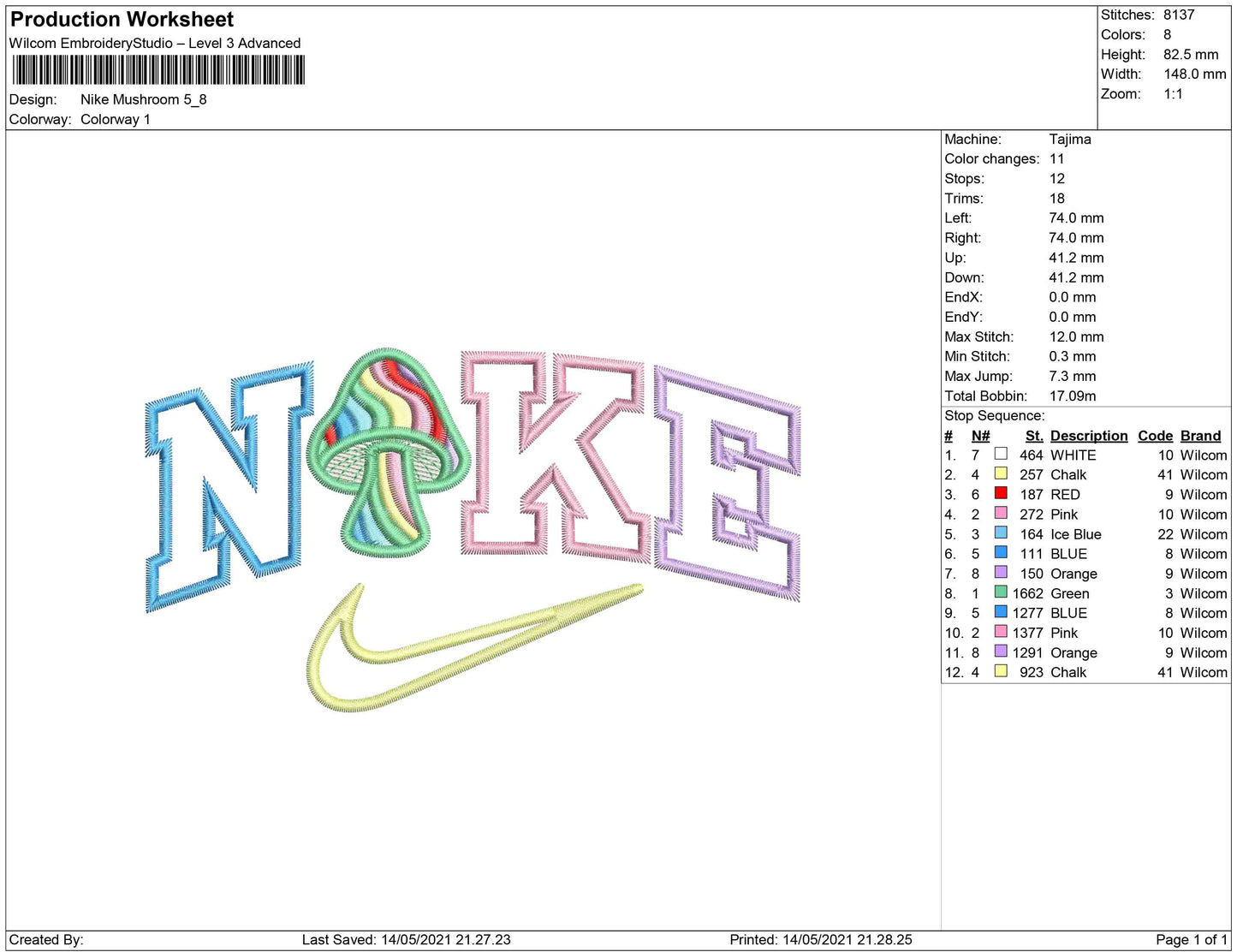Click "Last Saved: 14/05/2021 21.27.23" in footer
The width and height of the screenshot is (1237, 952).
tap(407, 939)
